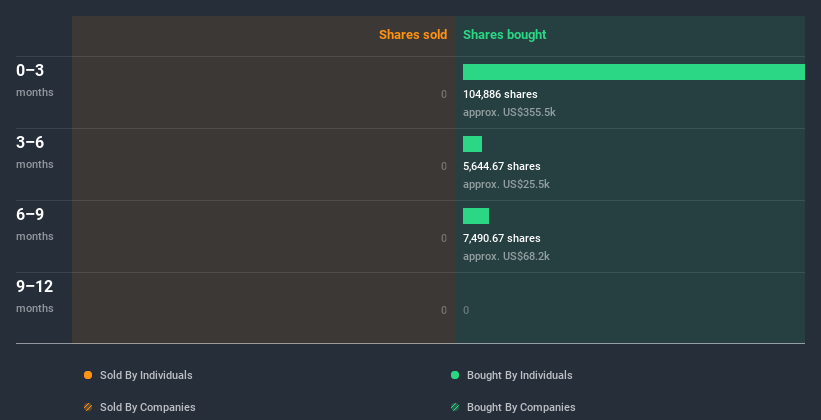
Task: Click the sold 0 value in 3–6 months row
Action: (444, 166)
